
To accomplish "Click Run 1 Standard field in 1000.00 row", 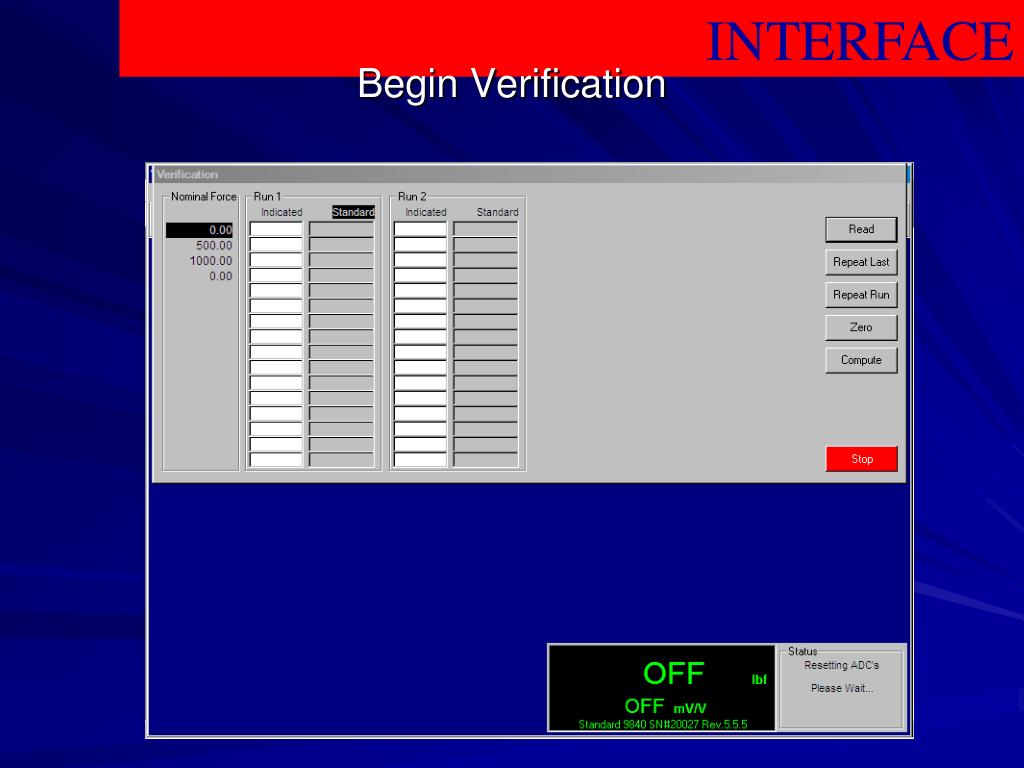I will [x=342, y=260].
